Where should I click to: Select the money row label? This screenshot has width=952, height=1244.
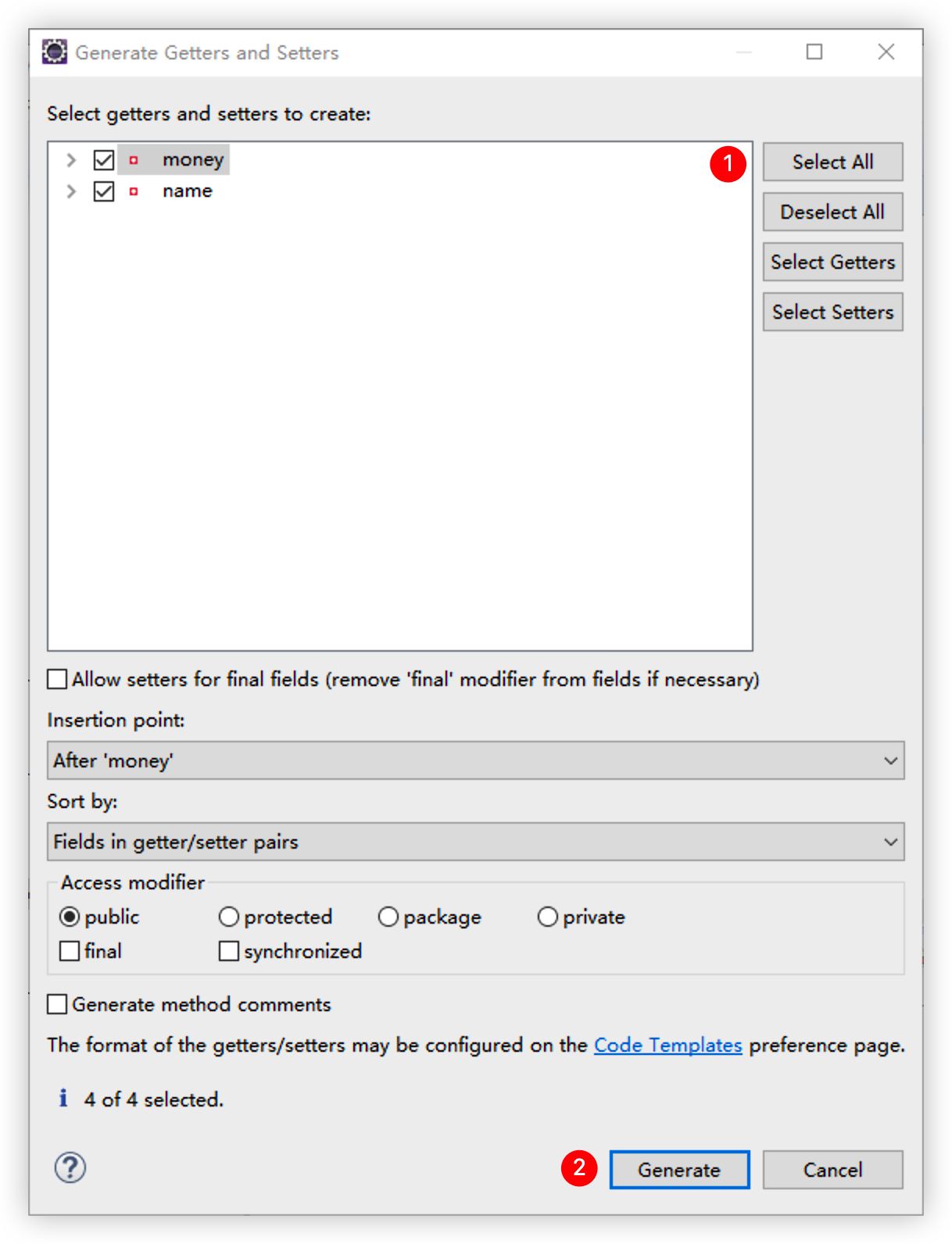pos(193,160)
